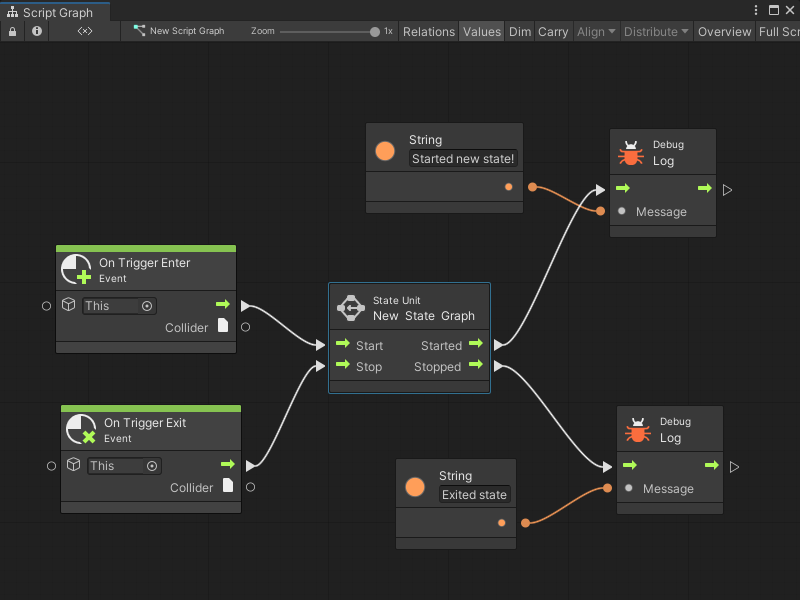Click the code view icon in the toolbar

(x=83, y=31)
